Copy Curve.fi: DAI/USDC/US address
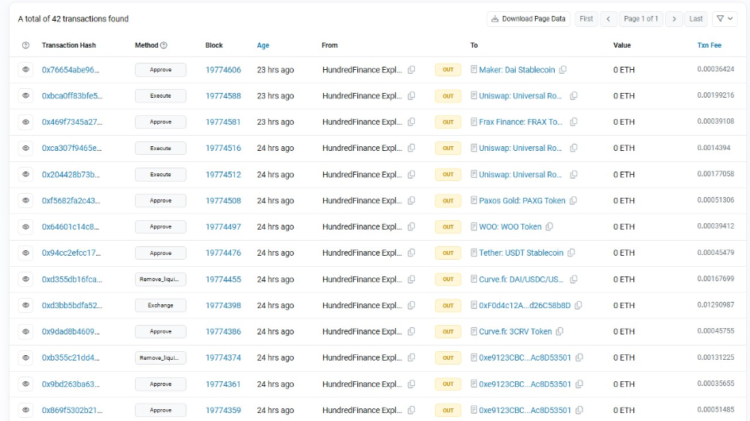750x421 pixels. [574, 279]
